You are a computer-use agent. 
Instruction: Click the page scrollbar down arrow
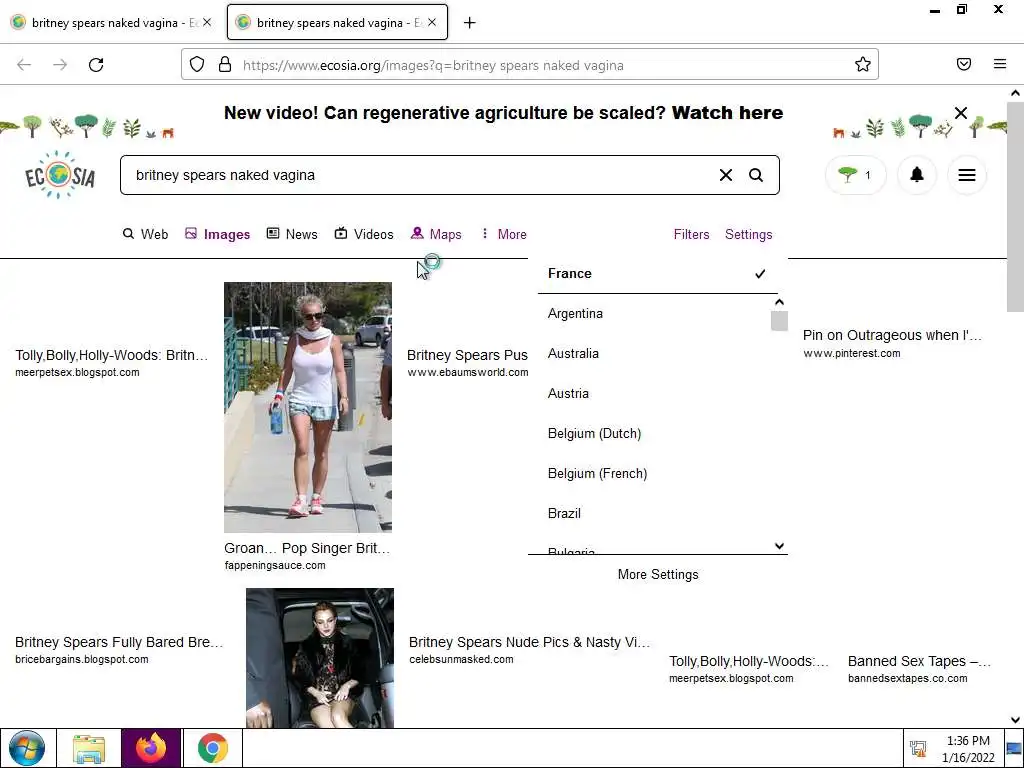tap(1015, 720)
